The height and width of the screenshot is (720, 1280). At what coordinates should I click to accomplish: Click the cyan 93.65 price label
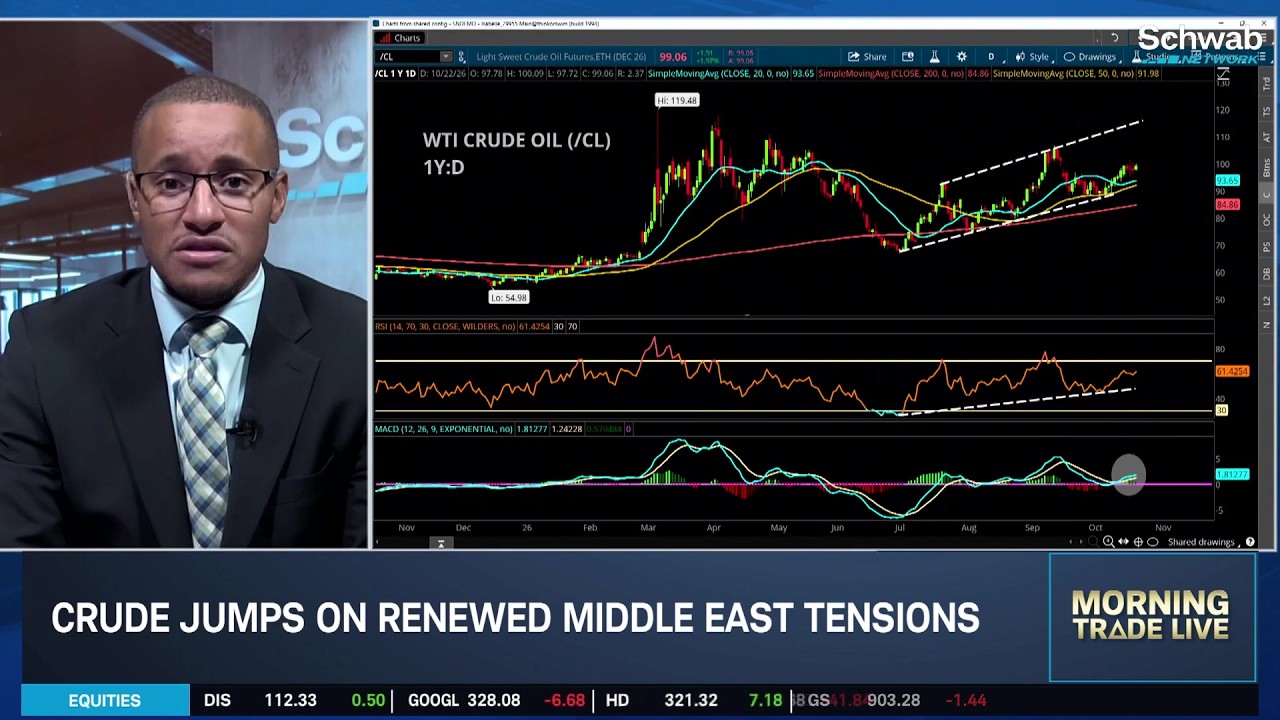point(1227,180)
